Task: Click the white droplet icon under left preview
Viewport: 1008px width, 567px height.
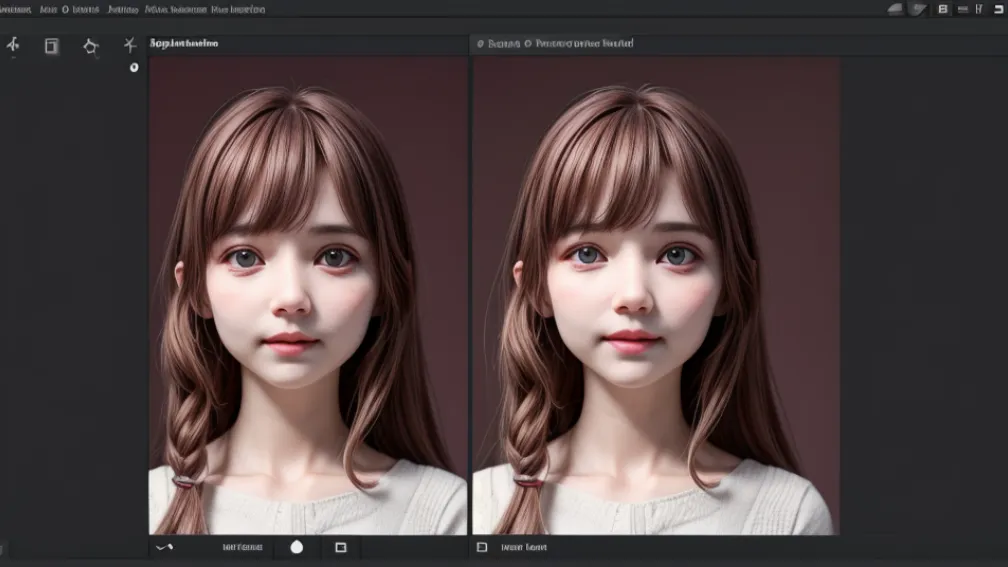Action: (296, 546)
